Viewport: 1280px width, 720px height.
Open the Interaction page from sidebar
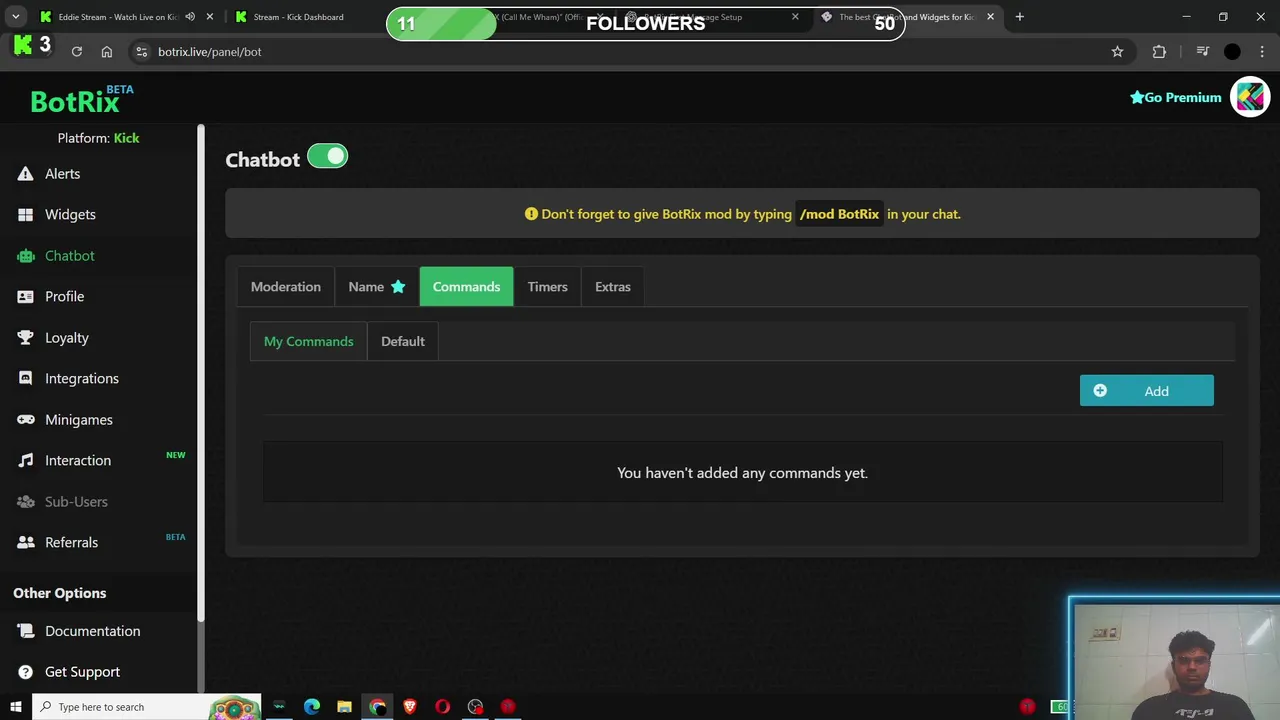coord(78,461)
